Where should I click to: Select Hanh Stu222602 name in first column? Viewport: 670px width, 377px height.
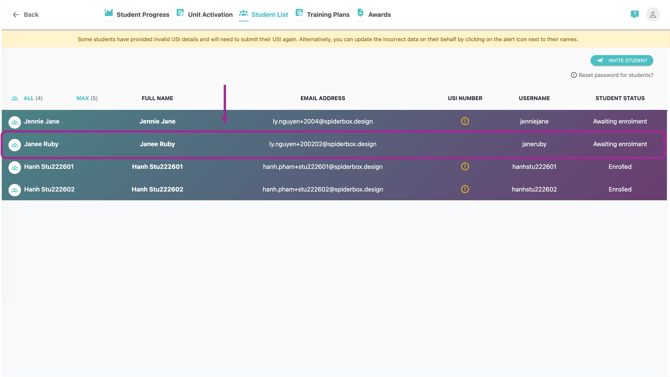[49, 189]
